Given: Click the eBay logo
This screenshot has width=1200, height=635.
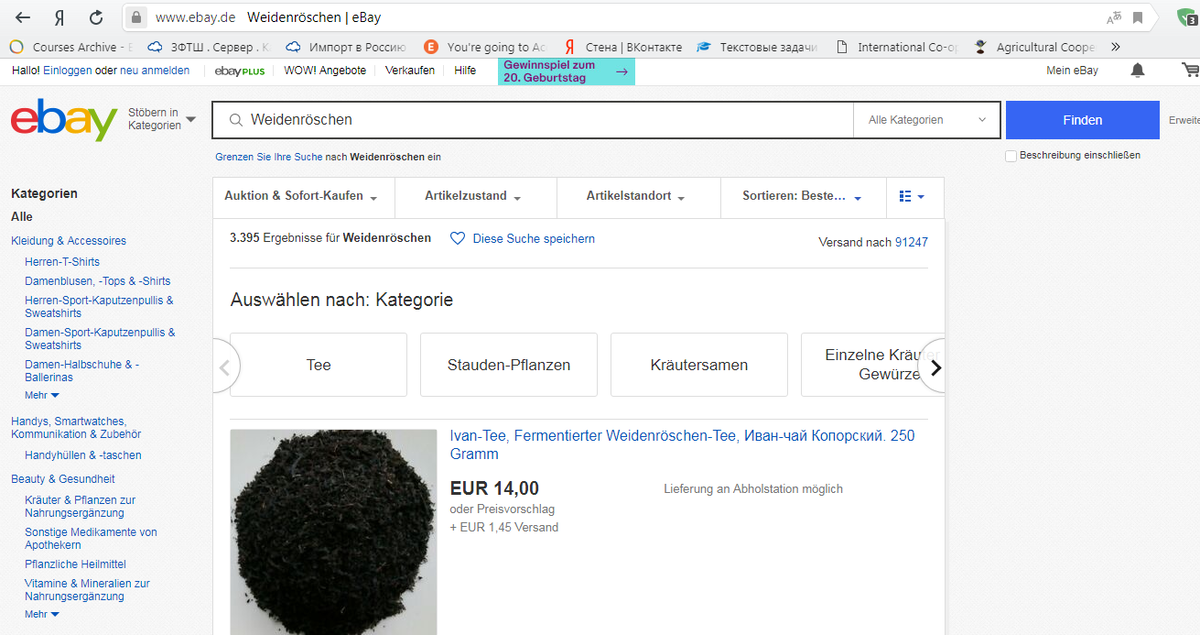Looking at the screenshot, I should coord(64,119).
